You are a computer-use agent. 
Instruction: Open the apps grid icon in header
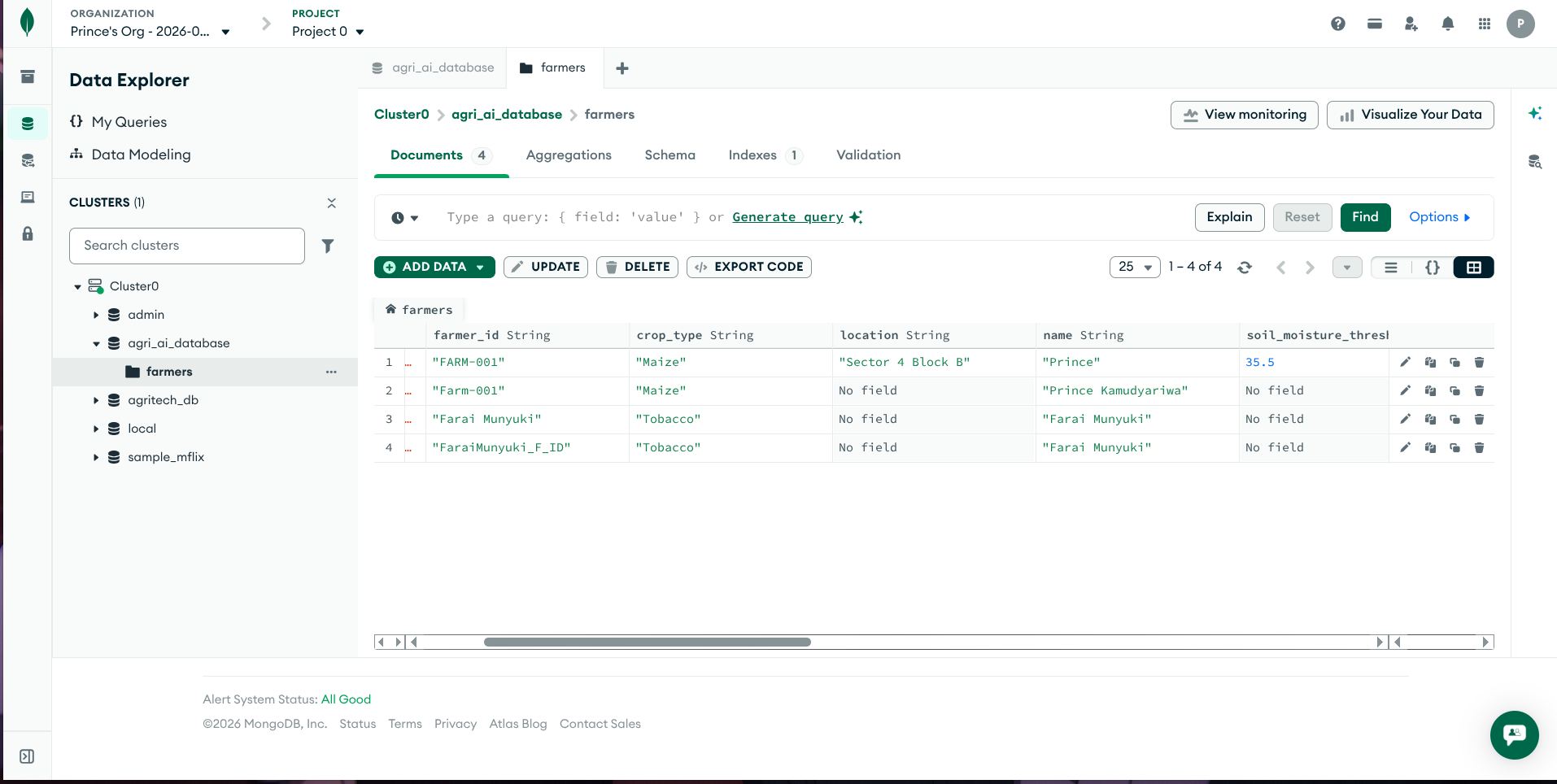pos(1485,24)
